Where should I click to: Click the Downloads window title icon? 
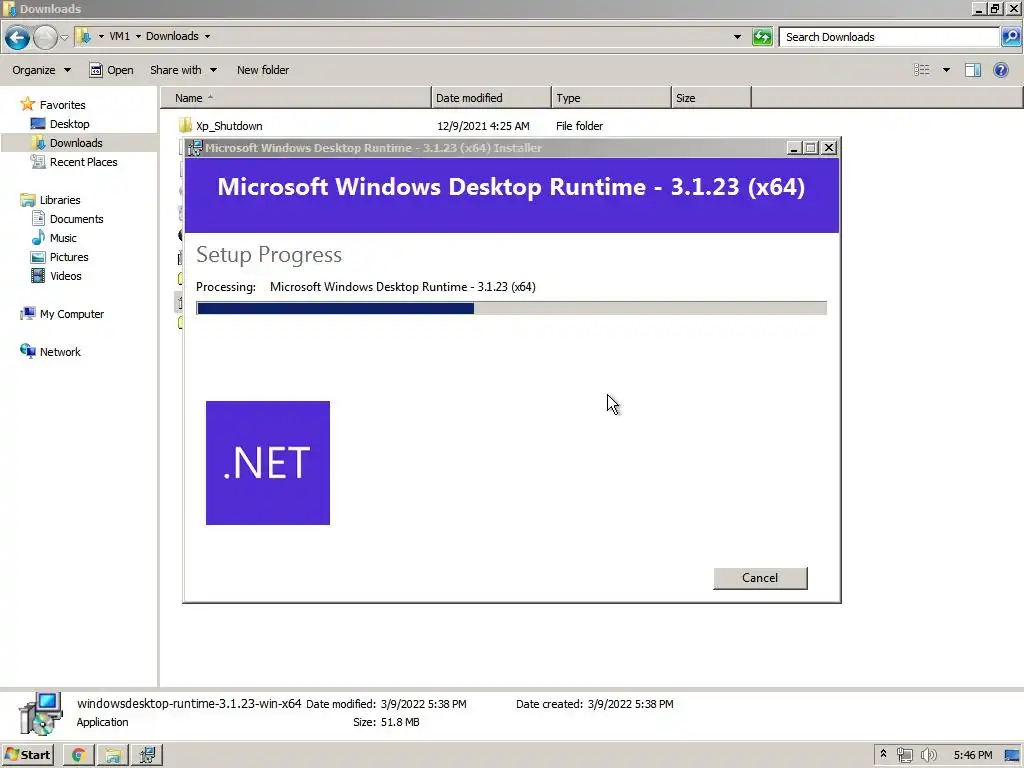(x=10, y=9)
